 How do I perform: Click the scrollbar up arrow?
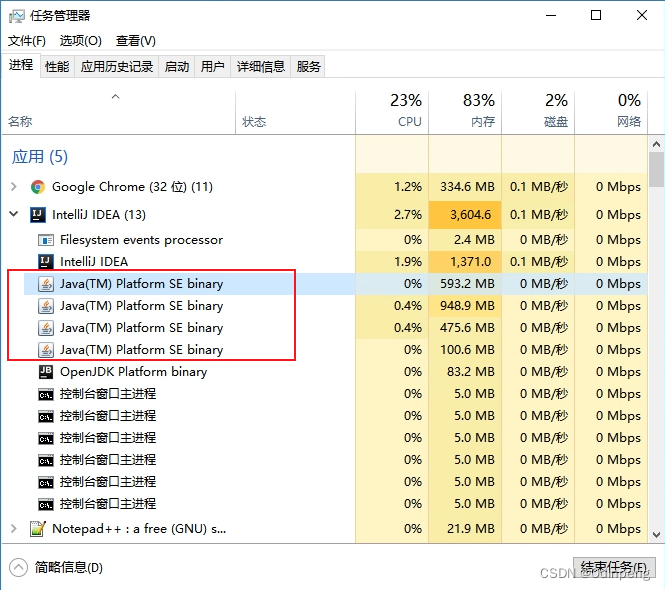click(656, 144)
